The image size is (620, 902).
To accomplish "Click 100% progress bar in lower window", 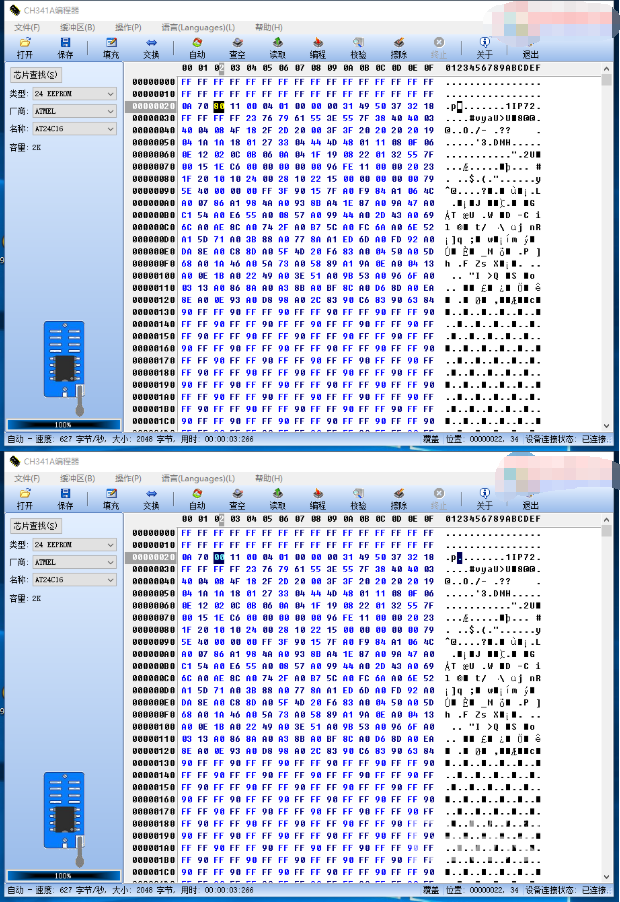I will tap(63, 876).
